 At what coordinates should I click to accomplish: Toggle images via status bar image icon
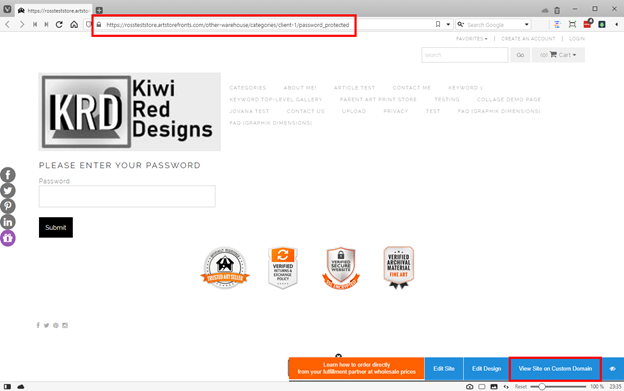[494, 387]
